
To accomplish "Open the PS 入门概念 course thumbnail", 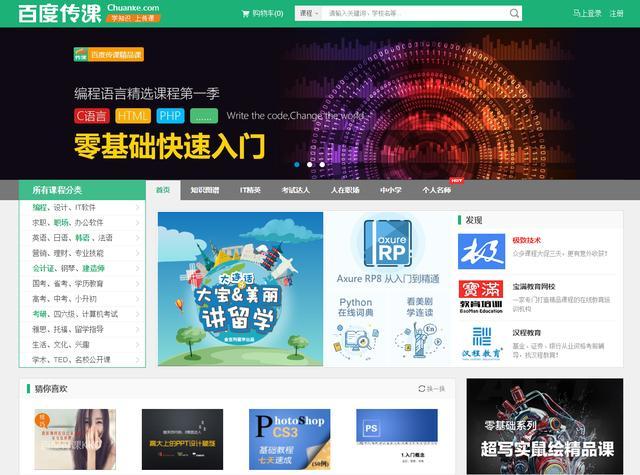I will (397, 439).
